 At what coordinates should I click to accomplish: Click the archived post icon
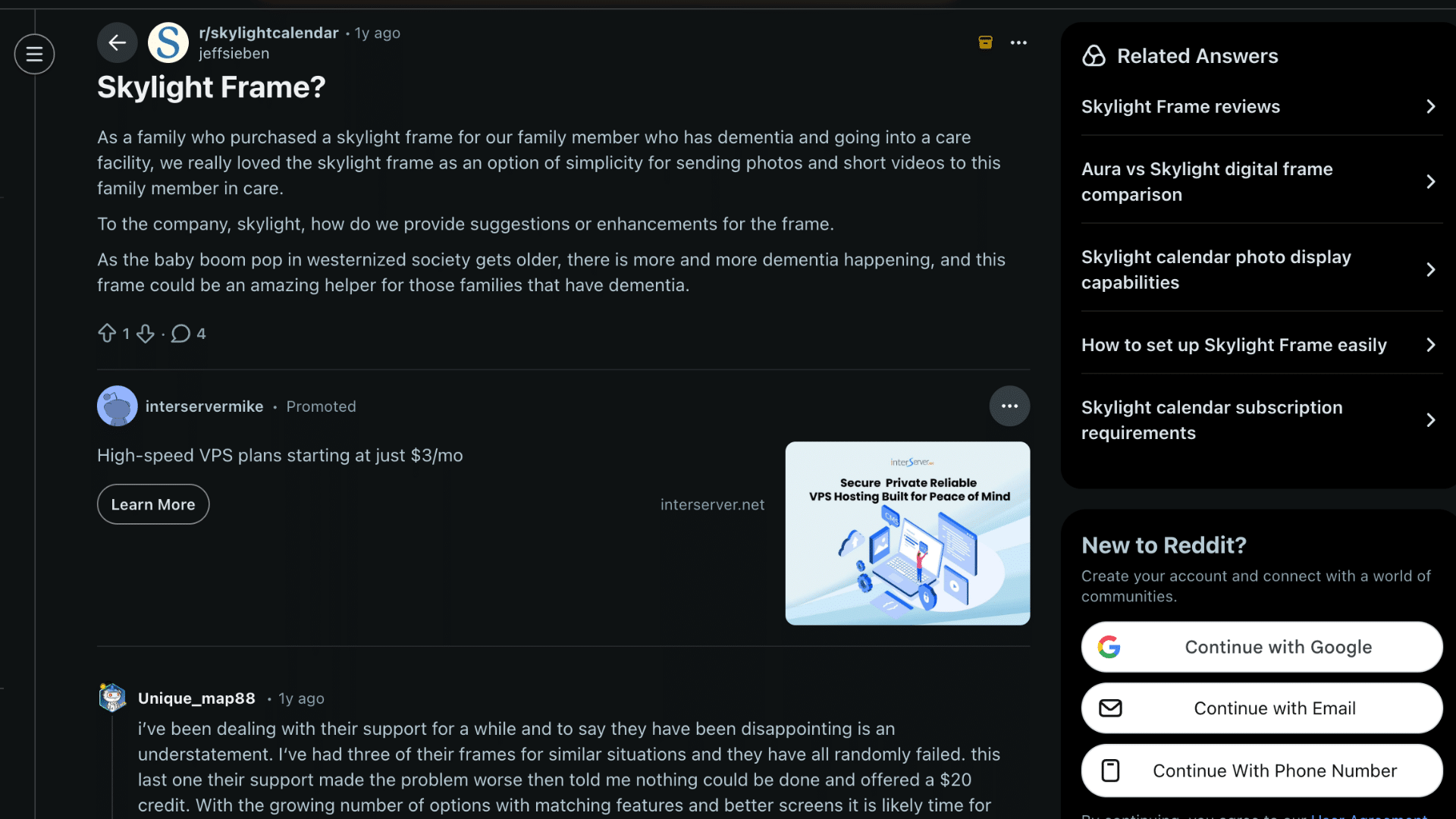(x=985, y=42)
